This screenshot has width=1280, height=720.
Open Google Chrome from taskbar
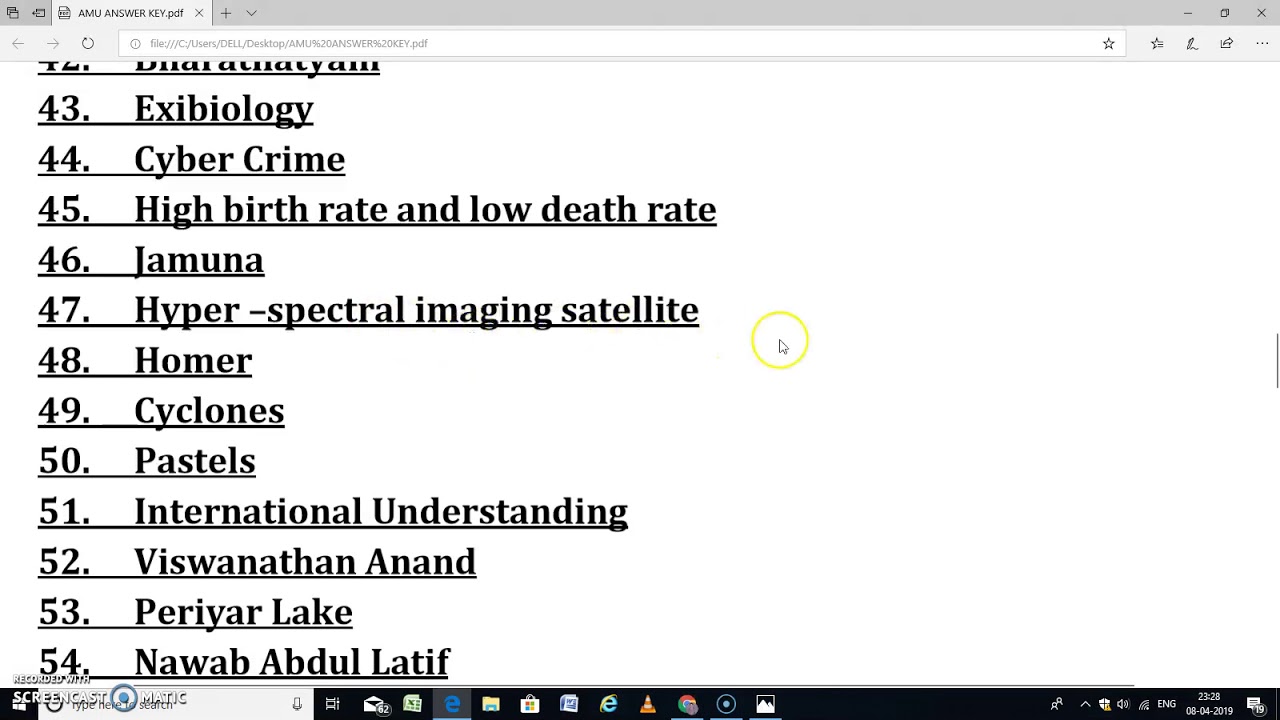click(x=687, y=705)
